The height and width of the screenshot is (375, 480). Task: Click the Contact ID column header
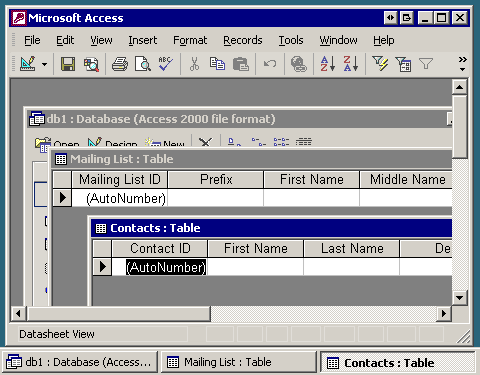pos(160,249)
